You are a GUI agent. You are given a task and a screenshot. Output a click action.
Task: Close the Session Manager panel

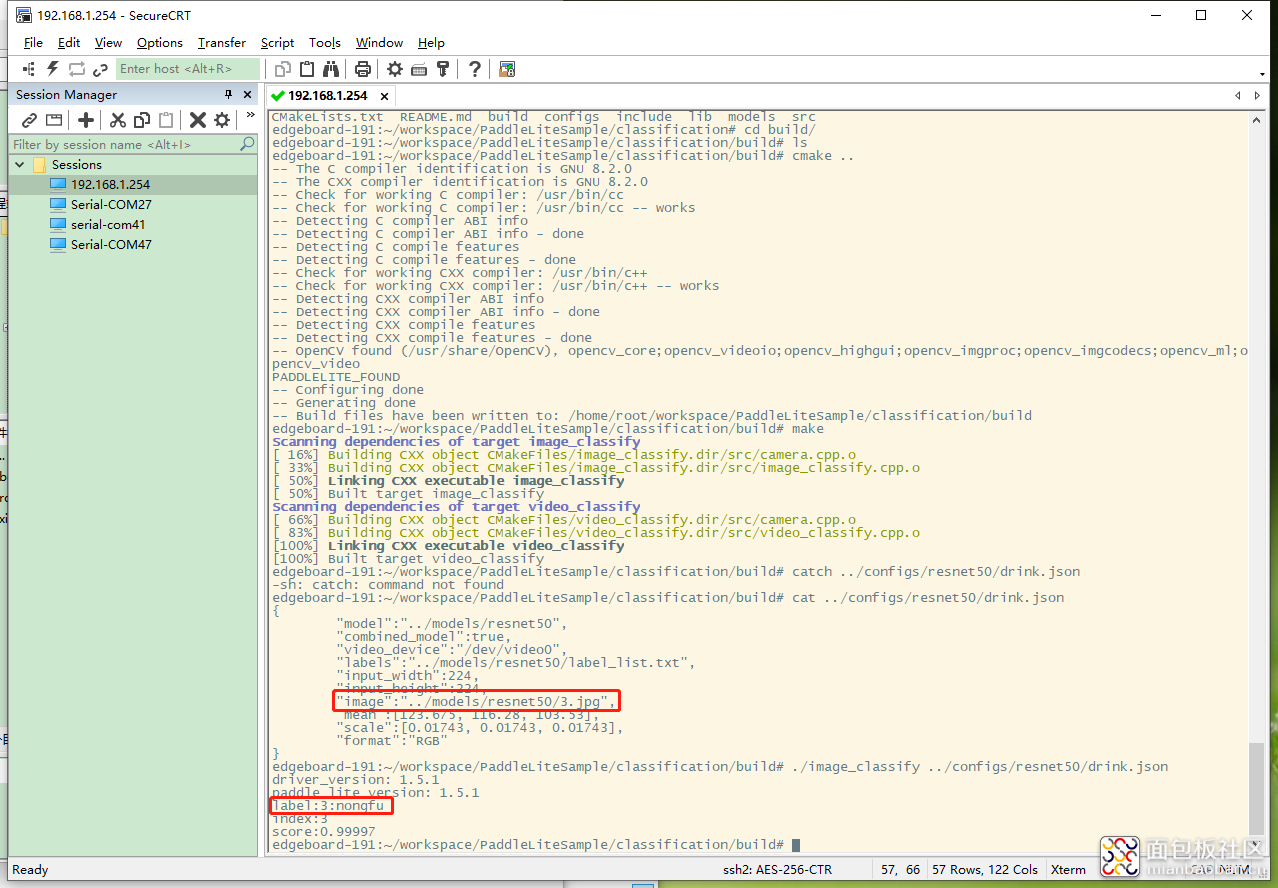coord(248,94)
